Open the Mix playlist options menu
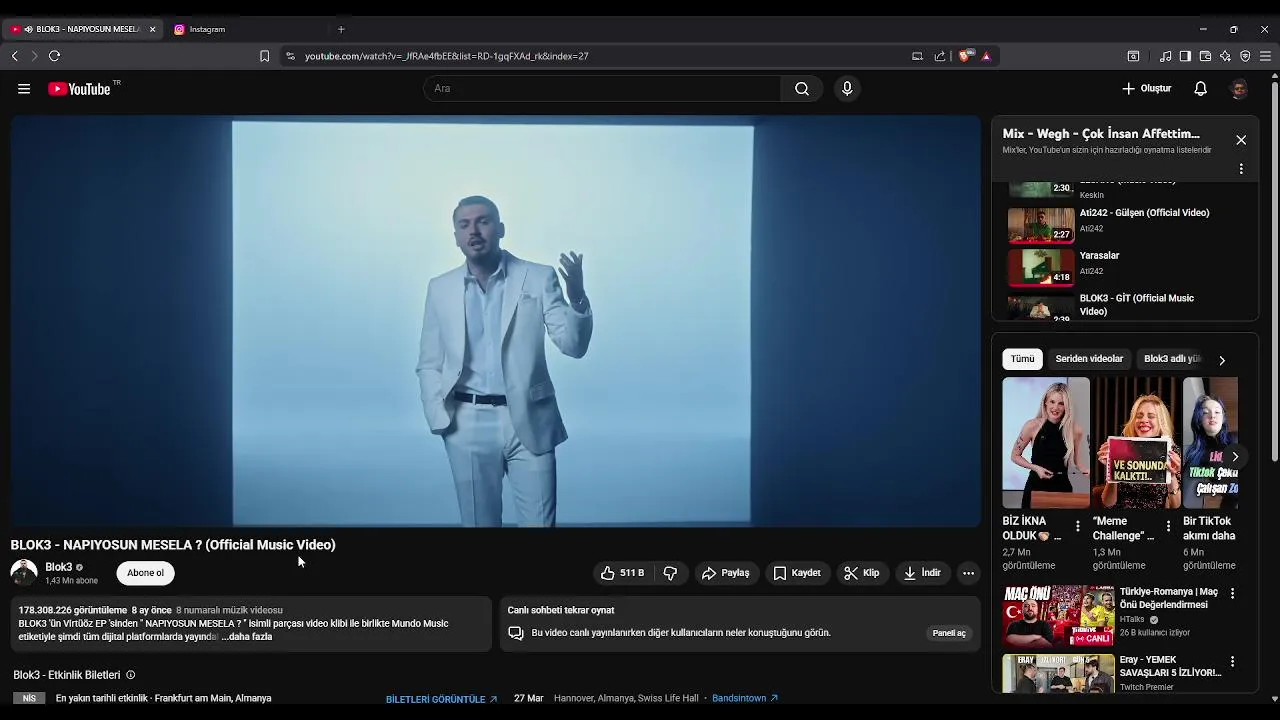Screen dimensions: 1280x720 coord(1241,169)
